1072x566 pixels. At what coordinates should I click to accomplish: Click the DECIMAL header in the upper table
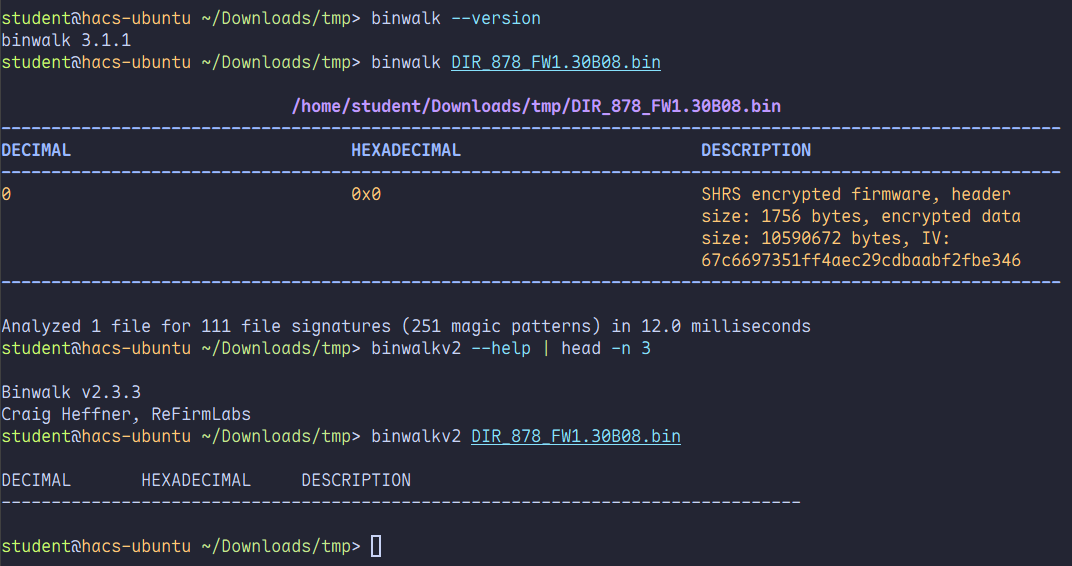(36, 150)
